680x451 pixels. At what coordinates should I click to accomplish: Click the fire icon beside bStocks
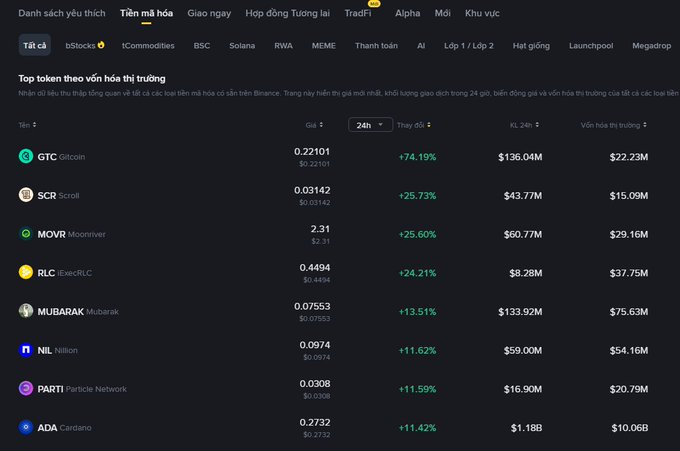[x=101, y=45]
